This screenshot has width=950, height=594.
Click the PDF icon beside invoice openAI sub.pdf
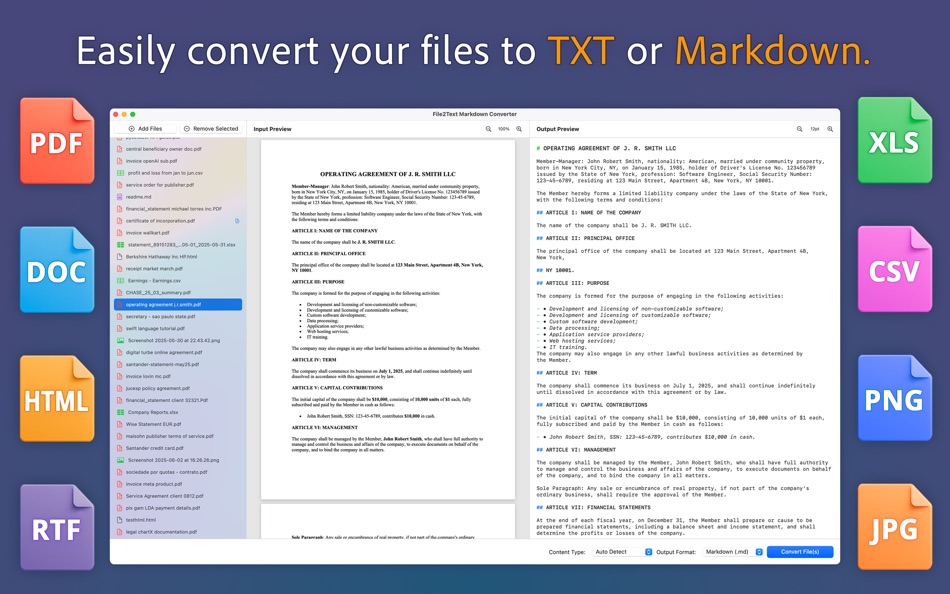(x=120, y=161)
